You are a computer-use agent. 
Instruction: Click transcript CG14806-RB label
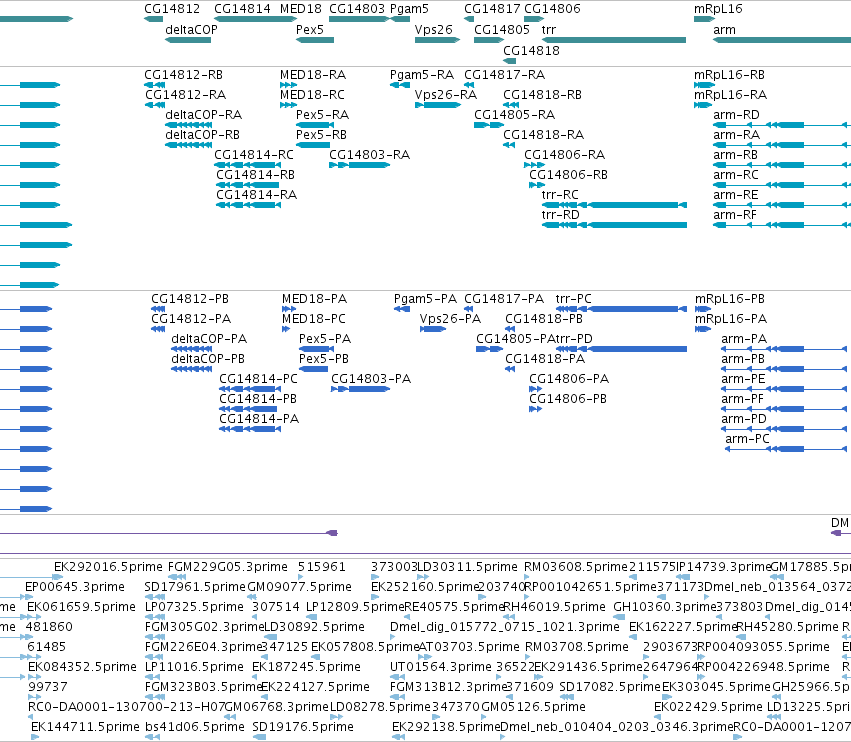[568, 175]
